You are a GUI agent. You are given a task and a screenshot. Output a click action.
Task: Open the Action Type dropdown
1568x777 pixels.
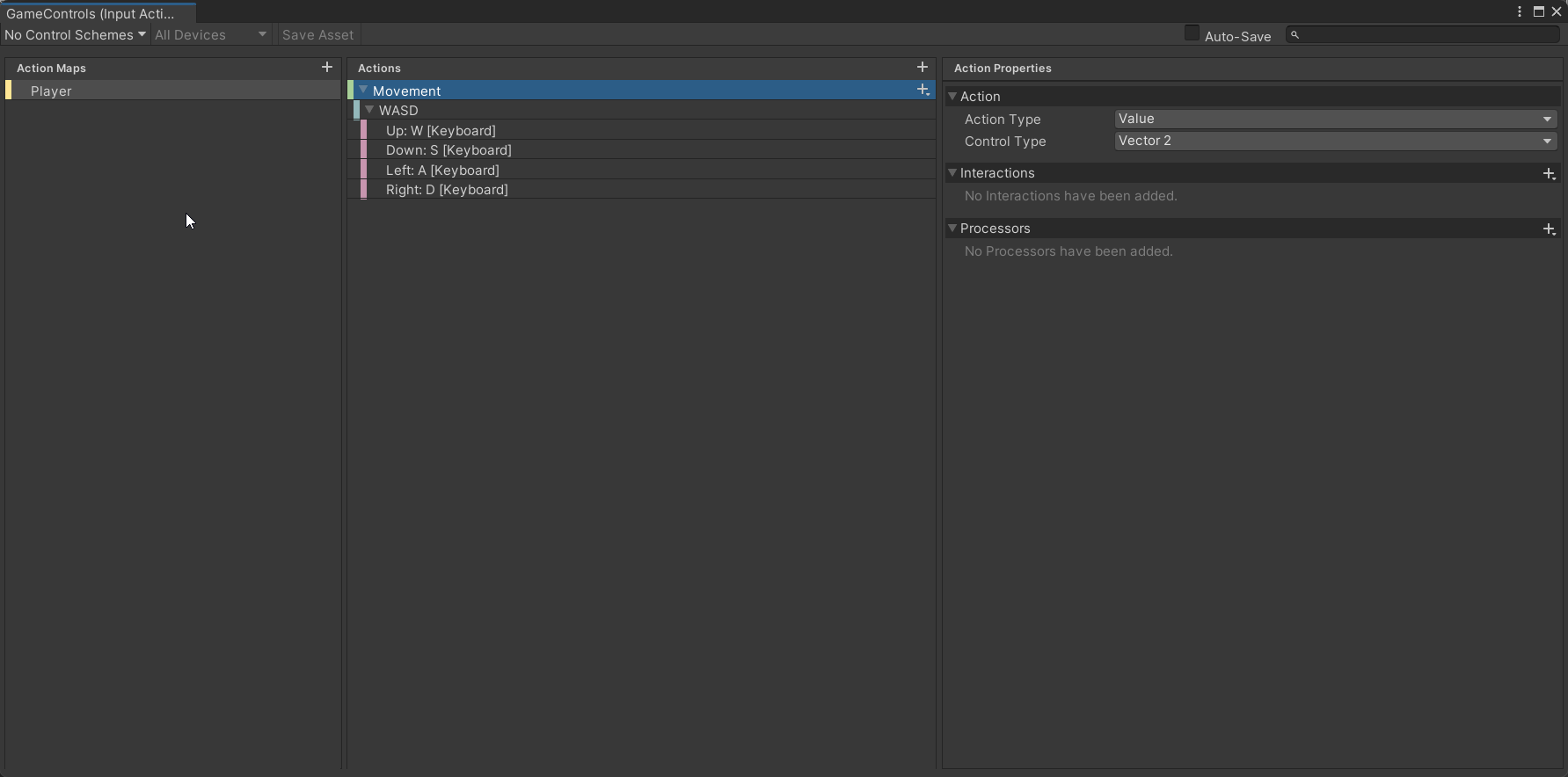tap(1335, 119)
